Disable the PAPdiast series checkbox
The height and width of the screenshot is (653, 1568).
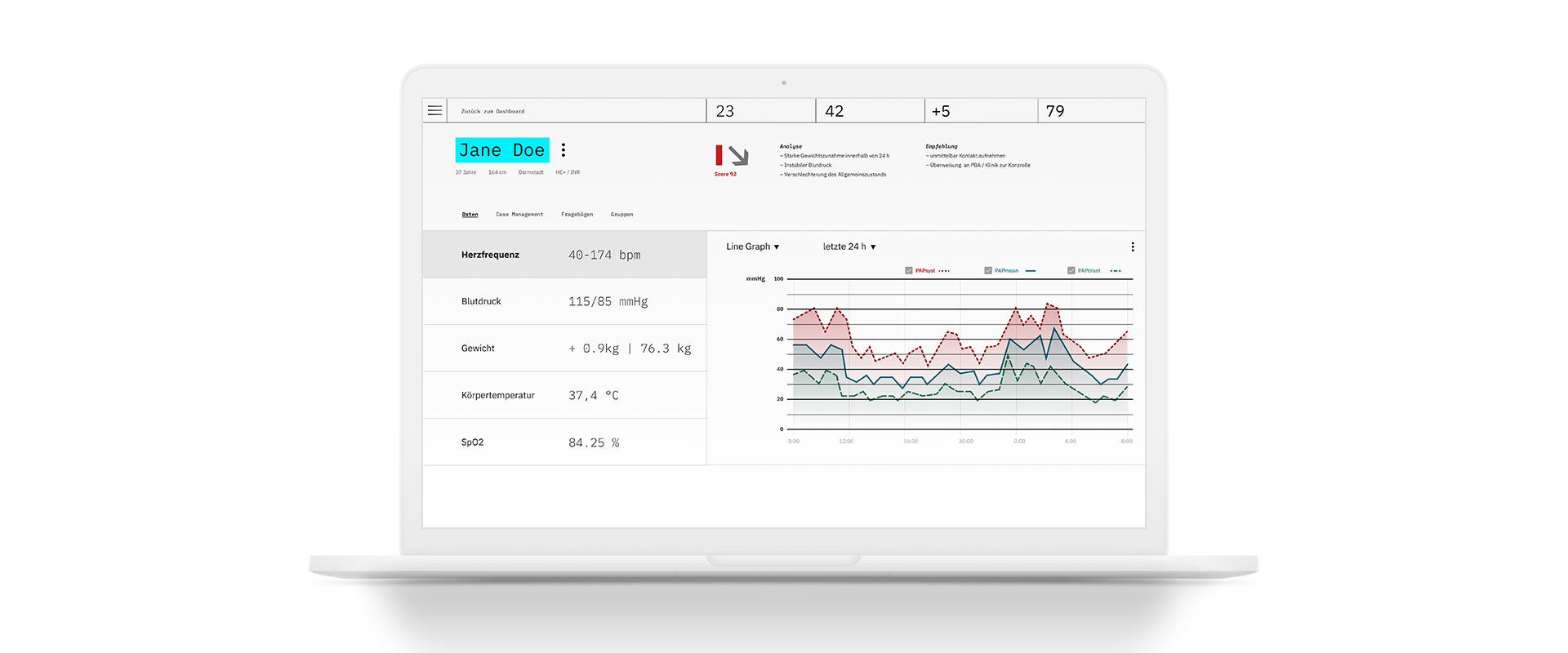(1071, 271)
